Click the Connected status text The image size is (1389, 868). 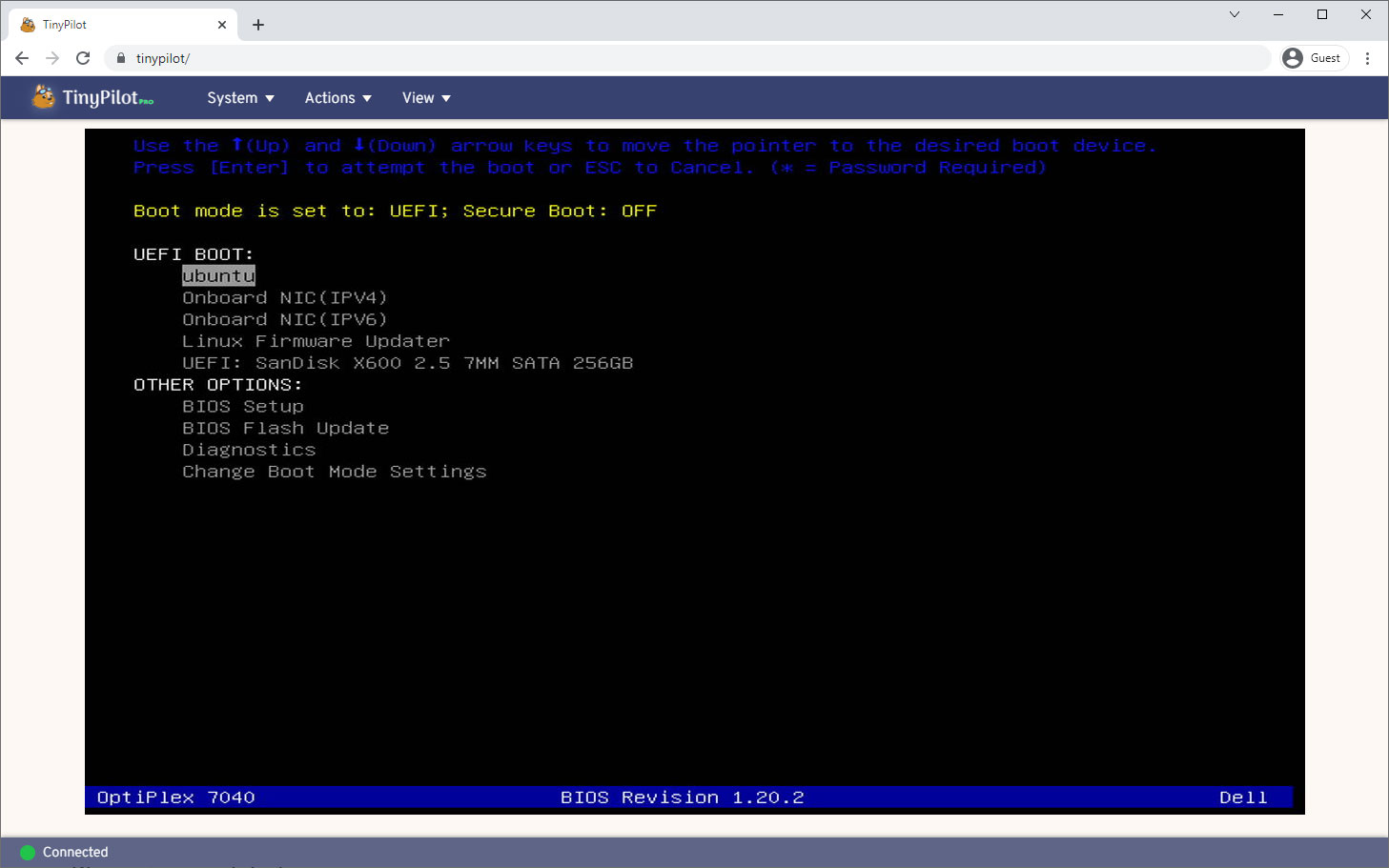coord(75,853)
